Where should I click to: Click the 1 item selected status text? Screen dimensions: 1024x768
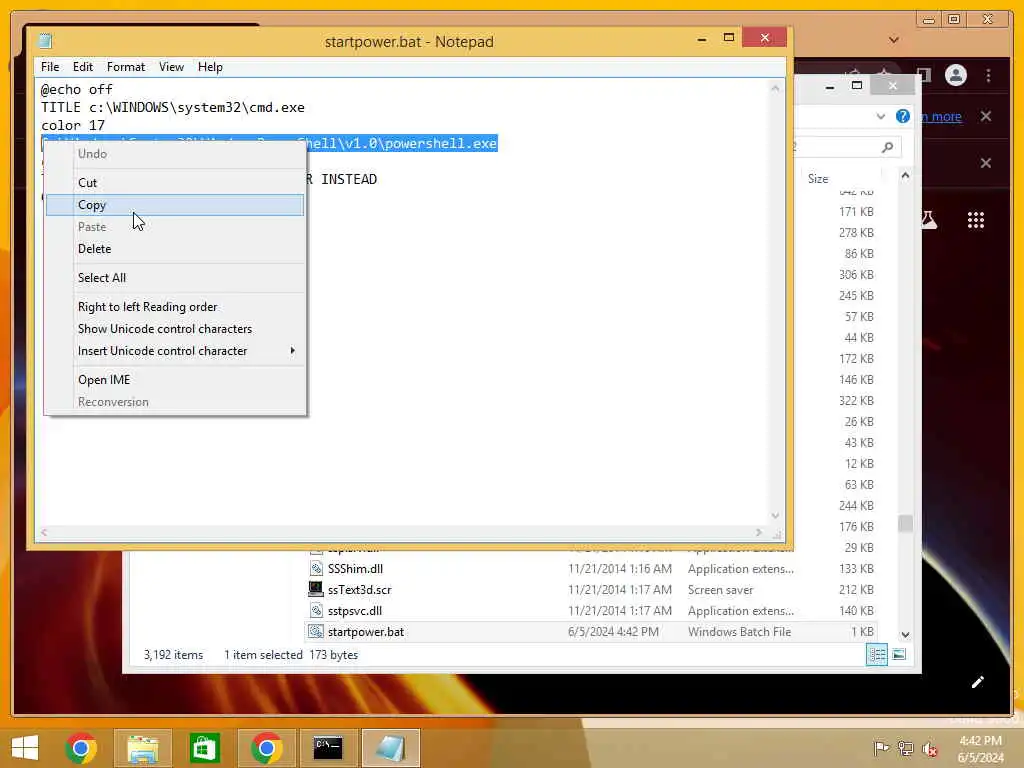[263, 655]
